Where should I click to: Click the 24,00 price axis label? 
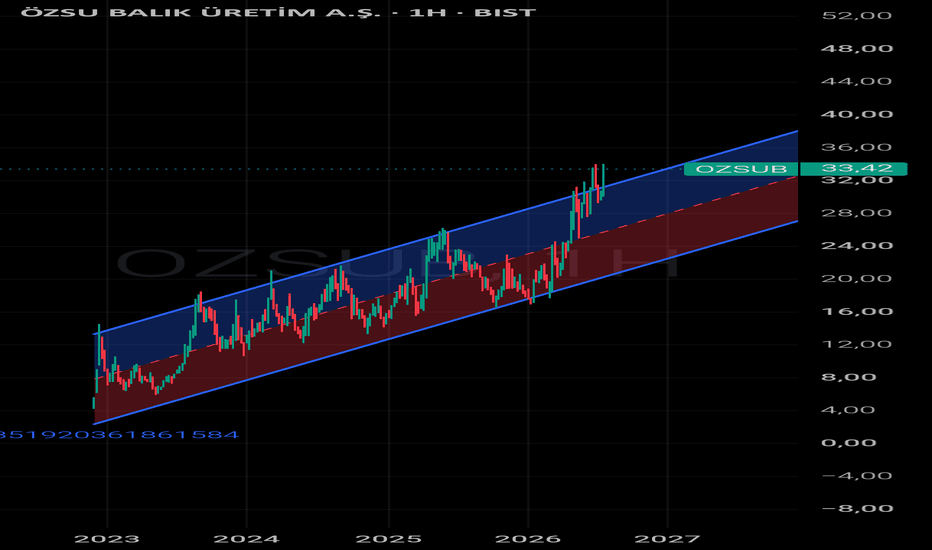coord(857,246)
